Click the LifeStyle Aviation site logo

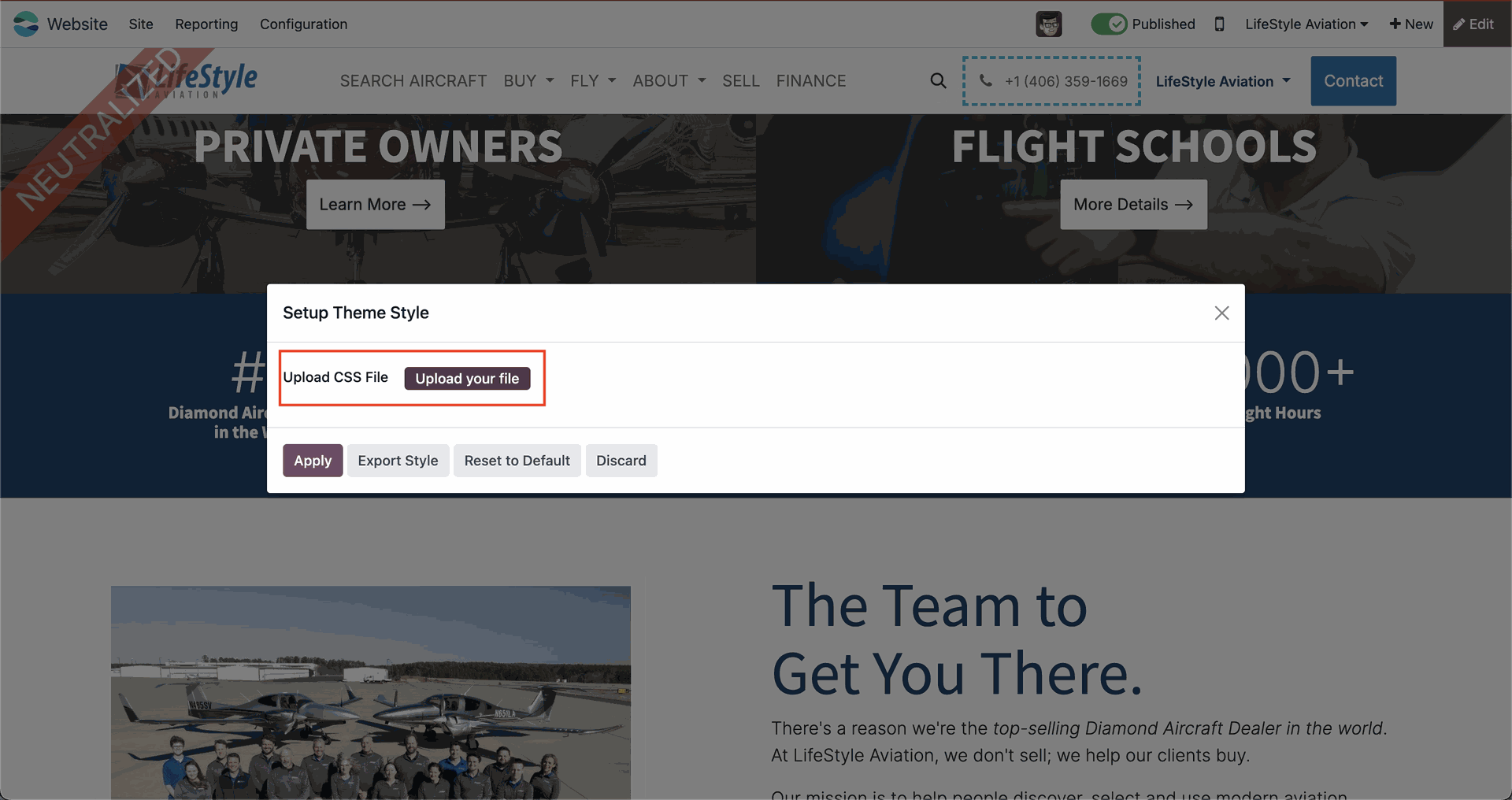[189, 80]
